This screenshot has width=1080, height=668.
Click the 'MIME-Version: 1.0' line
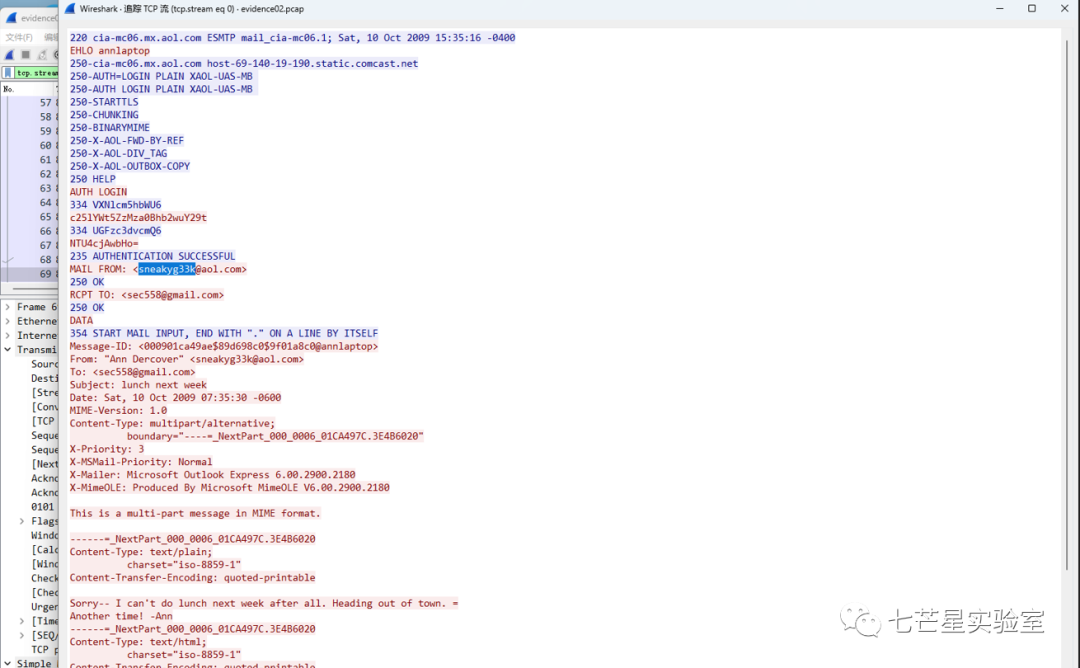[x=118, y=410]
